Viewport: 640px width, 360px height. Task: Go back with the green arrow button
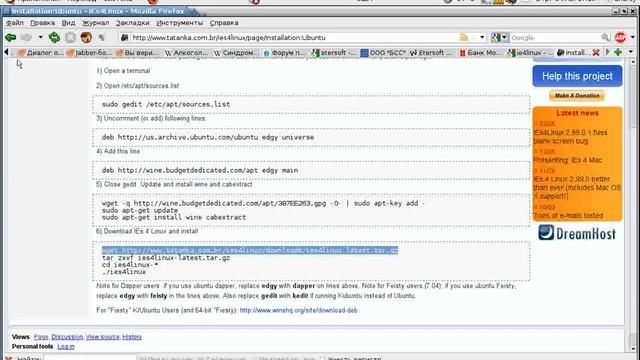tap(11, 38)
